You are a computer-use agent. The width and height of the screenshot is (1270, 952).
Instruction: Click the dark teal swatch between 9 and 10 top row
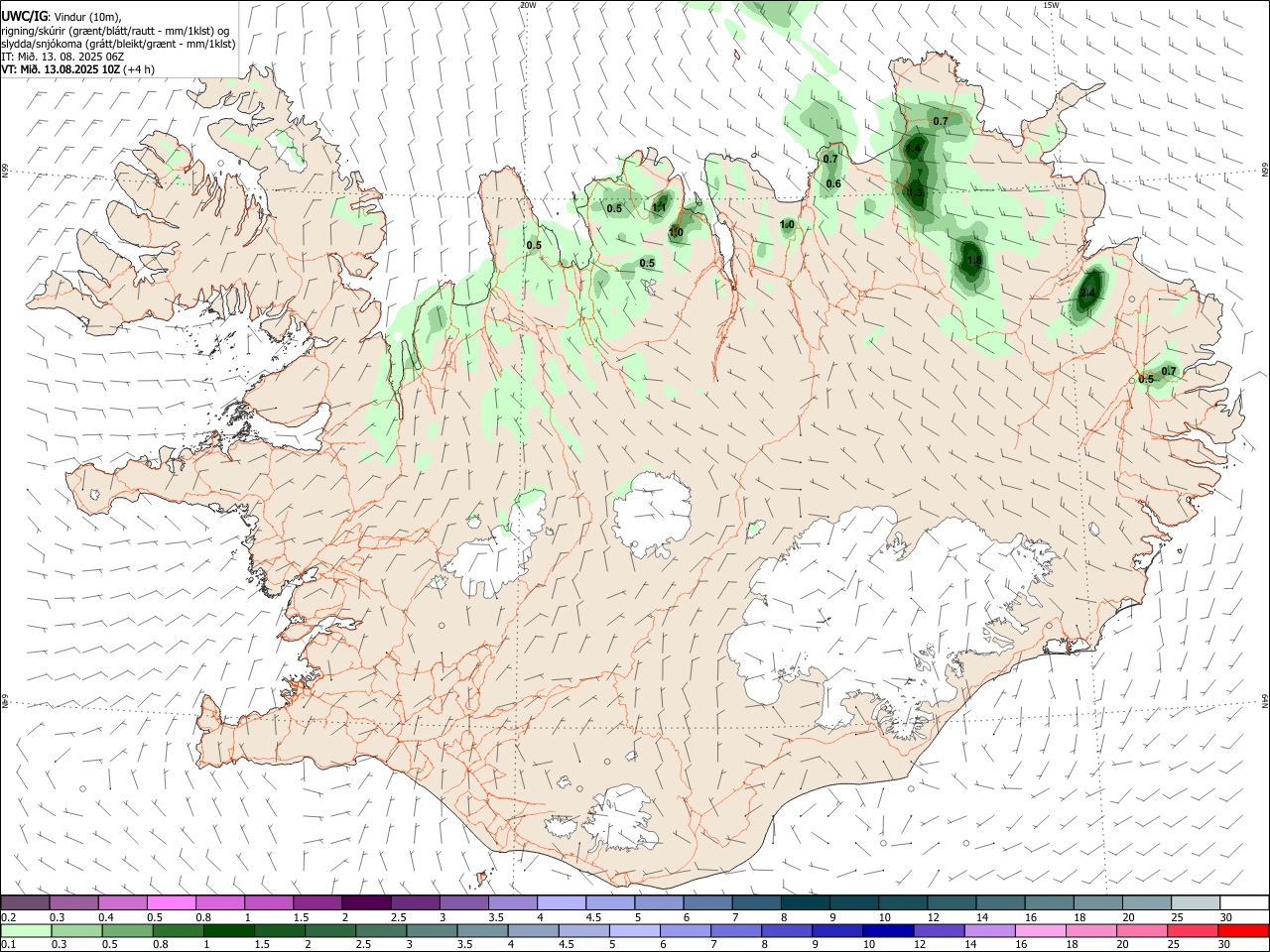pyautogui.click(x=853, y=902)
